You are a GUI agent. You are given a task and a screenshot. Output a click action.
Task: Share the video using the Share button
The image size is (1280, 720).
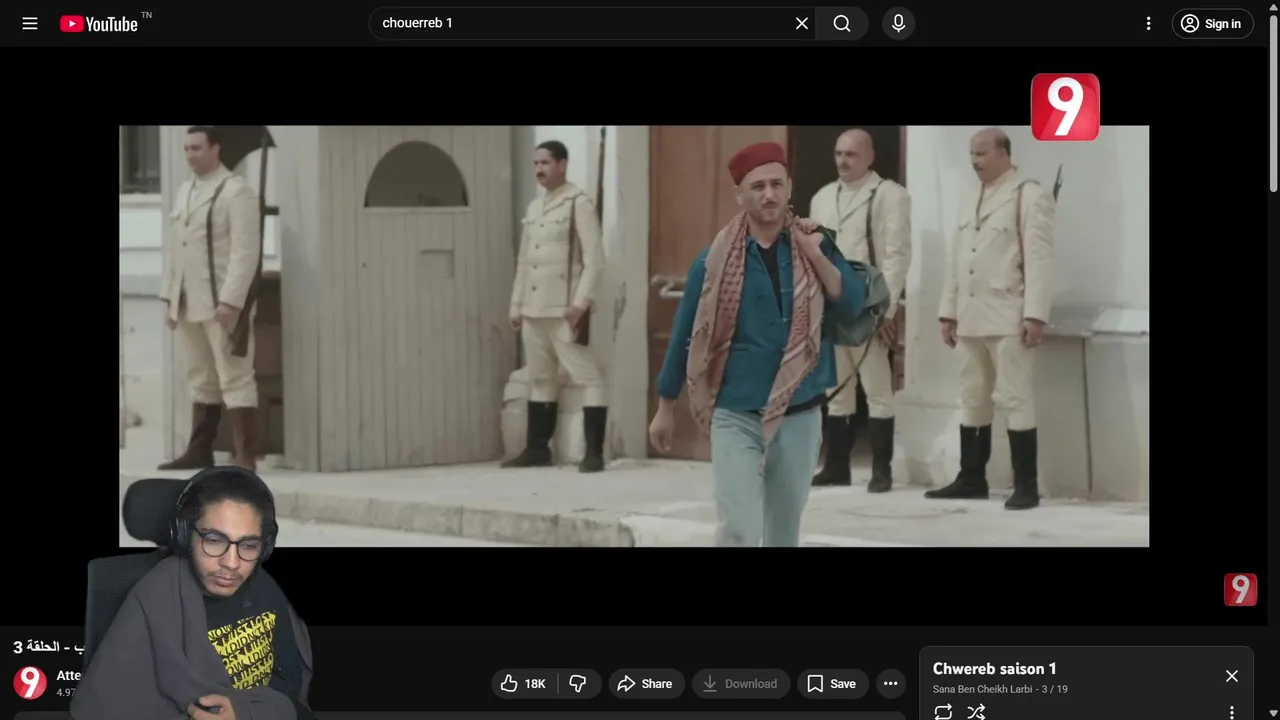point(645,684)
